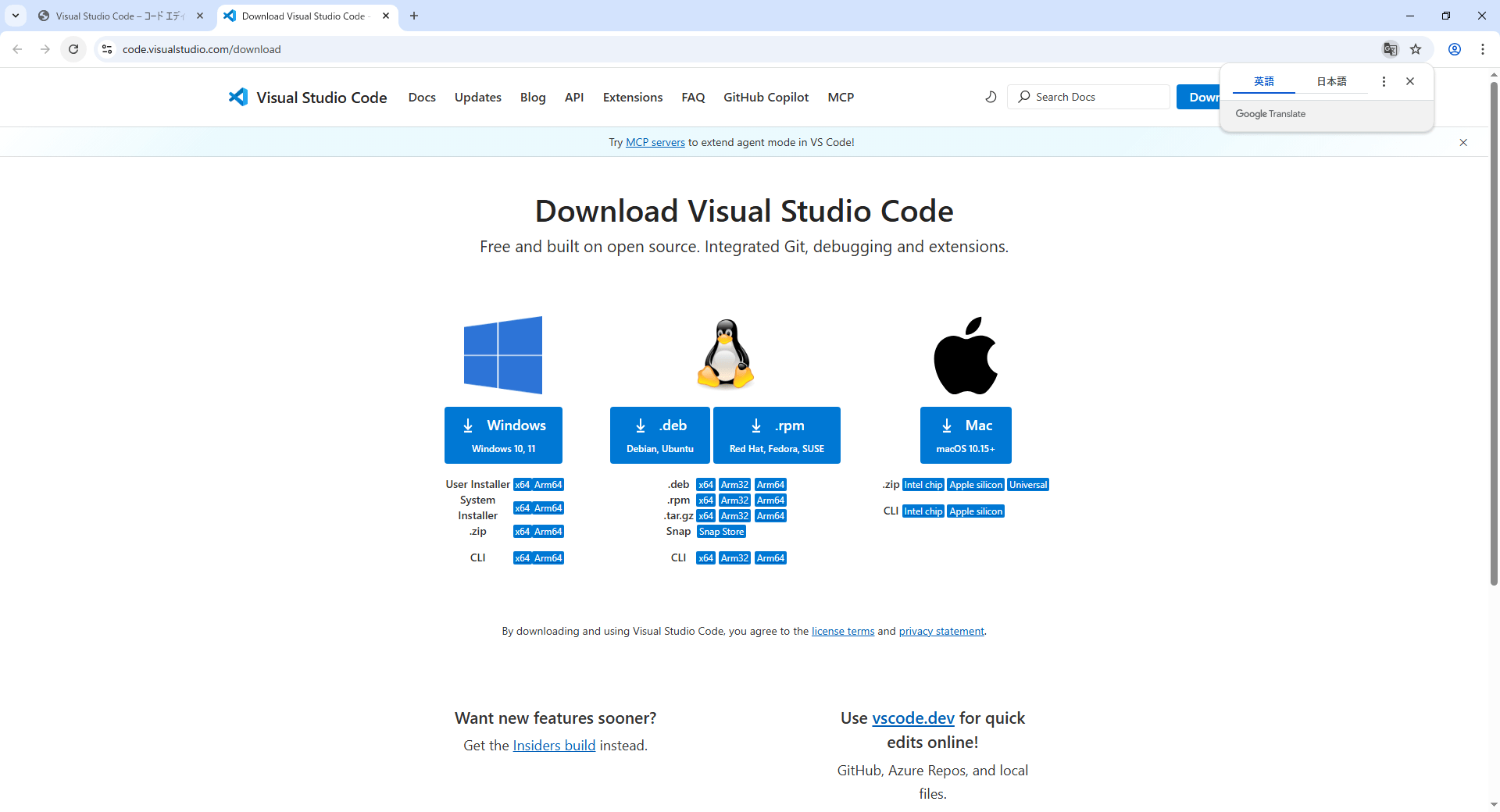Go to the Extensions page
This screenshot has width=1500, height=812.
click(x=633, y=97)
